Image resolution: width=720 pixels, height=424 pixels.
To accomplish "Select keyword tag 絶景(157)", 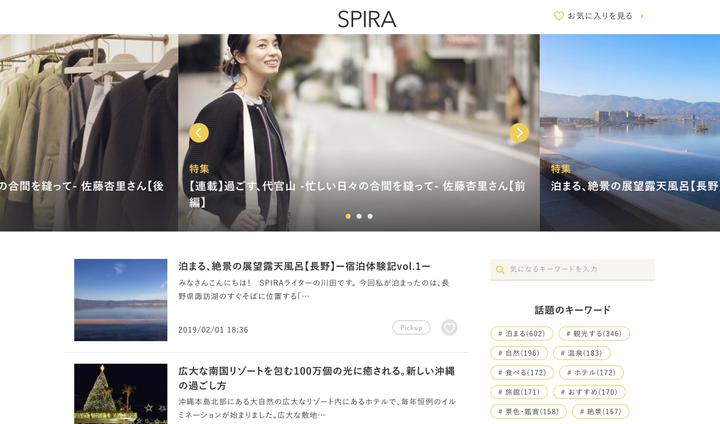I will pos(601,411).
